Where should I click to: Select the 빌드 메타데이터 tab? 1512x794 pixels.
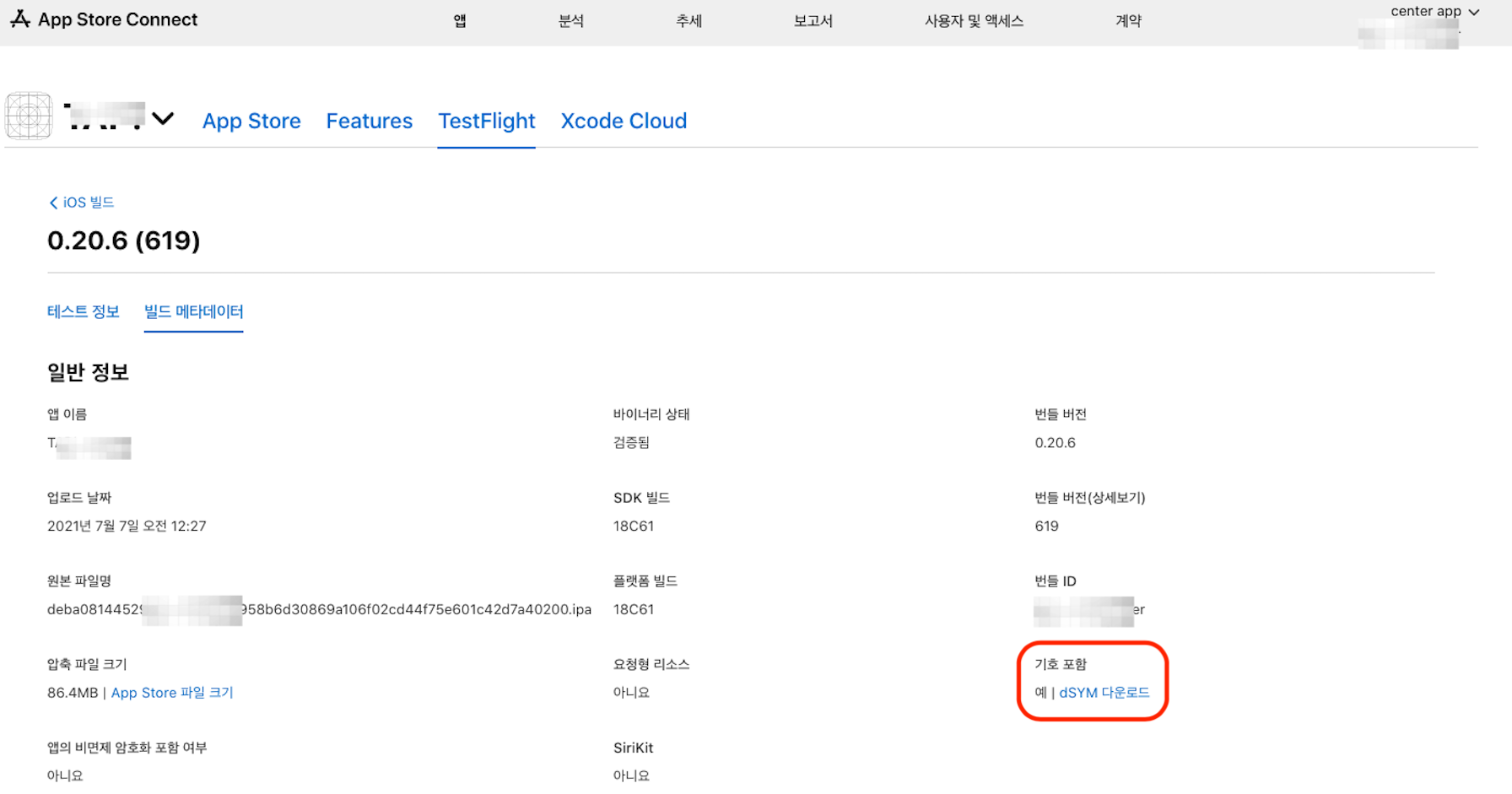(x=194, y=311)
